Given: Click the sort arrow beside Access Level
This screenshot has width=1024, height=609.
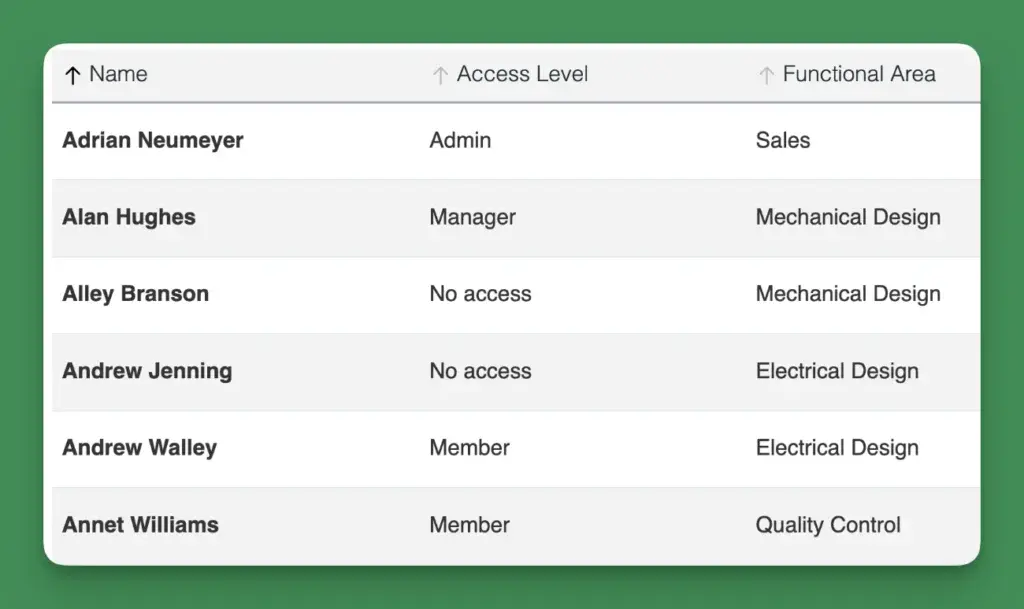Looking at the screenshot, I should click(440, 75).
